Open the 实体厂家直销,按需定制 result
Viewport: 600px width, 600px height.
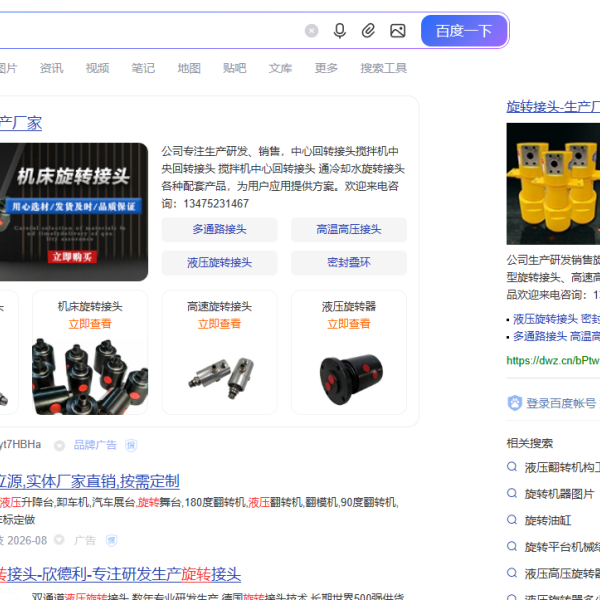coord(90,481)
